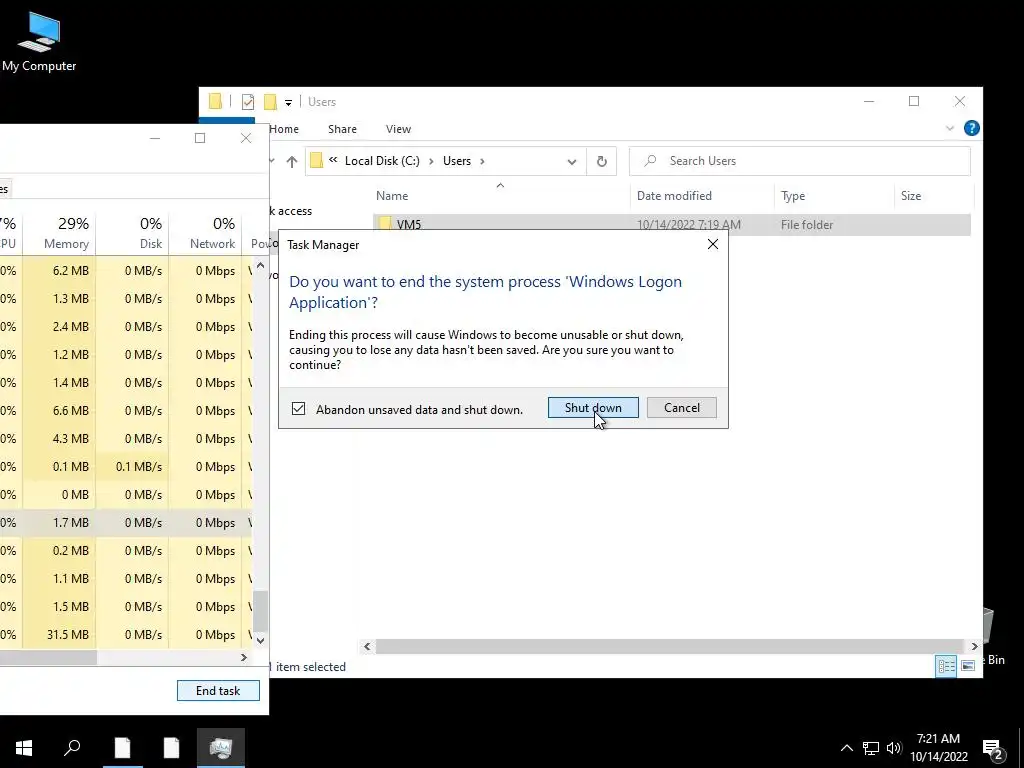Switch to details view layout icon
Screen dimensions: 1024x768
(x=946, y=665)
